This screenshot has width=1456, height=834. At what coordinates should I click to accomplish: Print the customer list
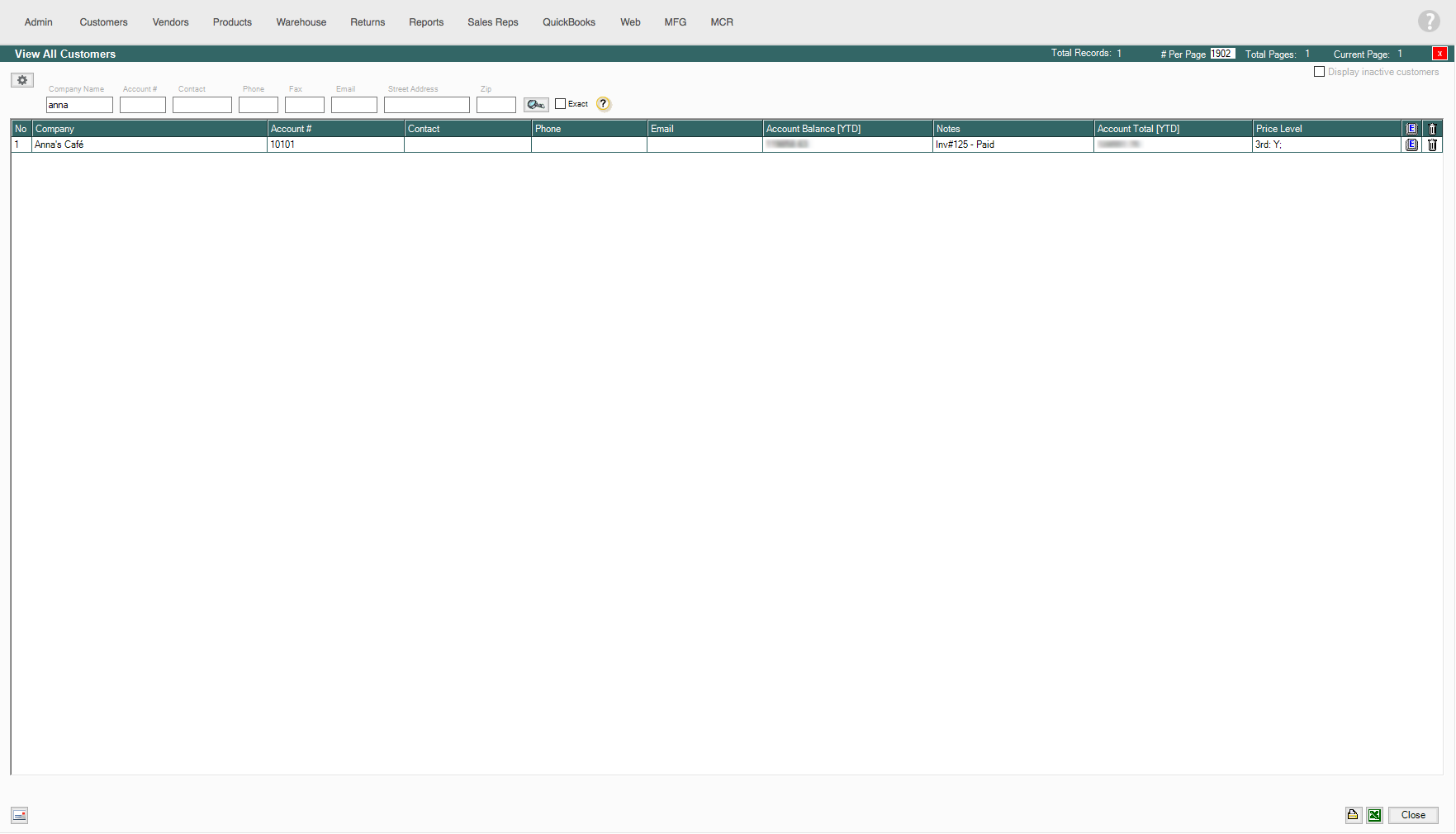pyautogui.click(x=1353, y=815)
